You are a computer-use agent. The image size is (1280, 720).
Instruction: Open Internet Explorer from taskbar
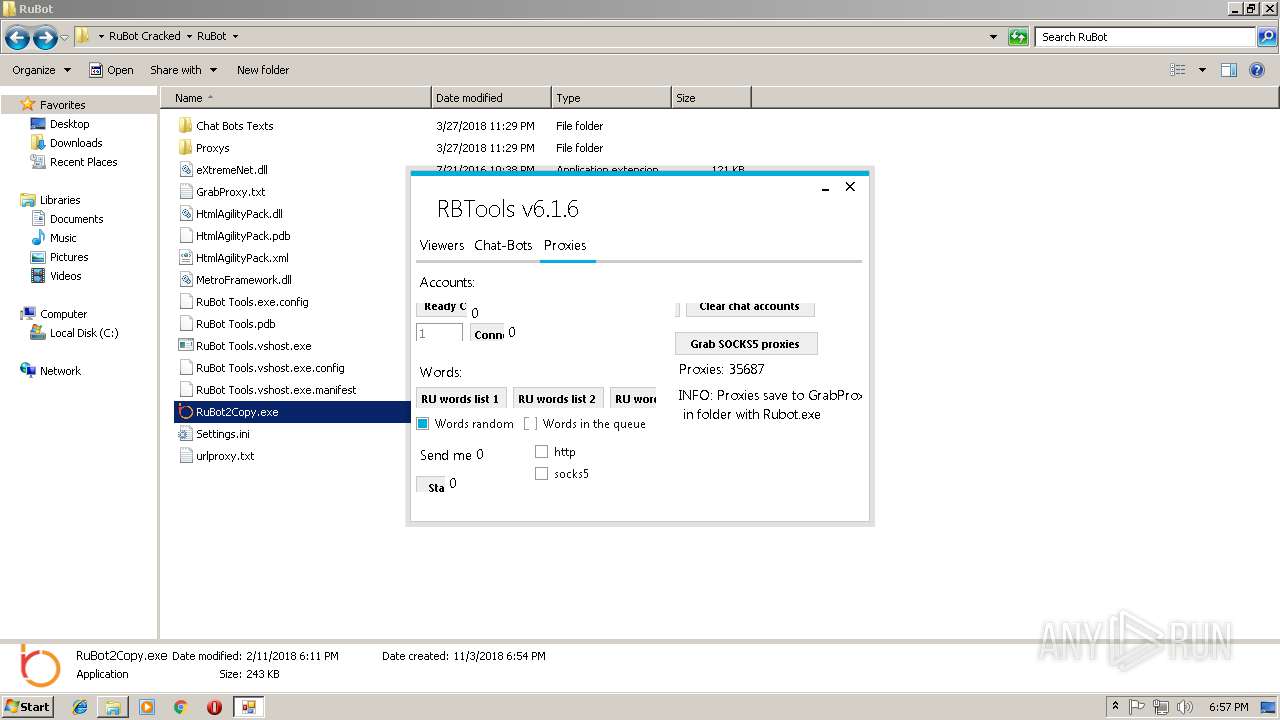coord(80,707)
